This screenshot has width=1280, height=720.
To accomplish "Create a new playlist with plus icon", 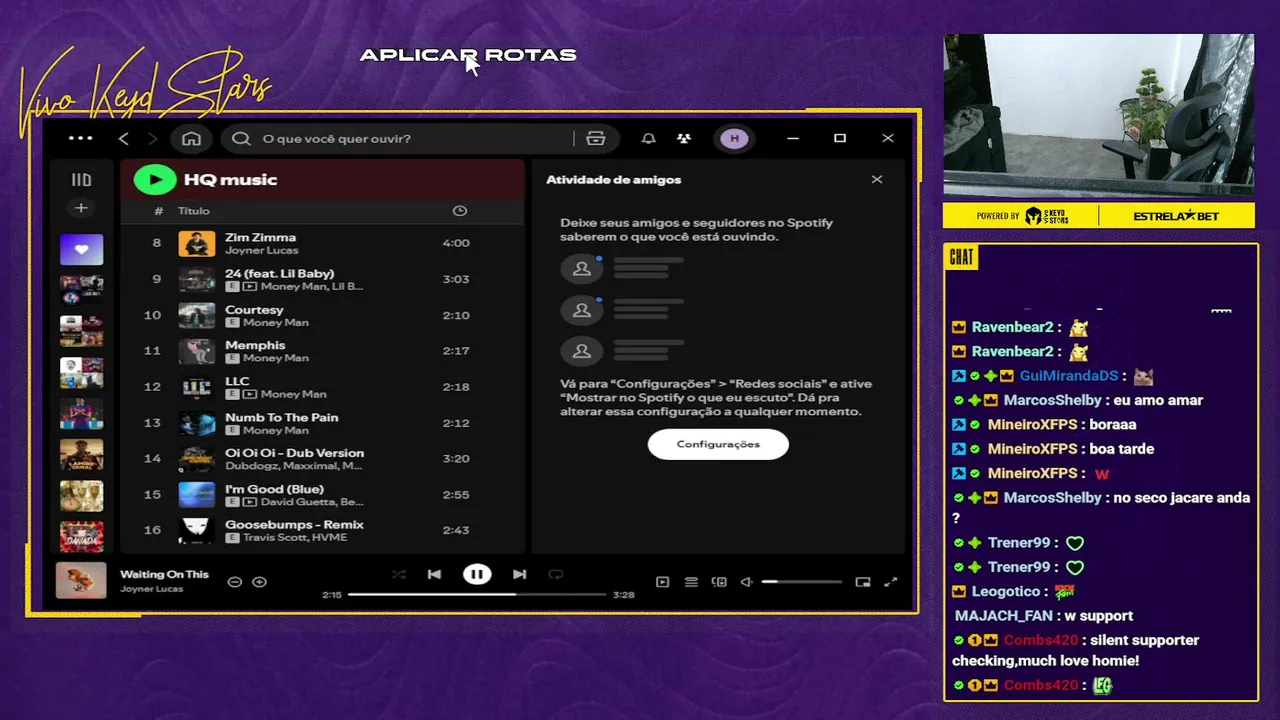I will coord(81,208).
